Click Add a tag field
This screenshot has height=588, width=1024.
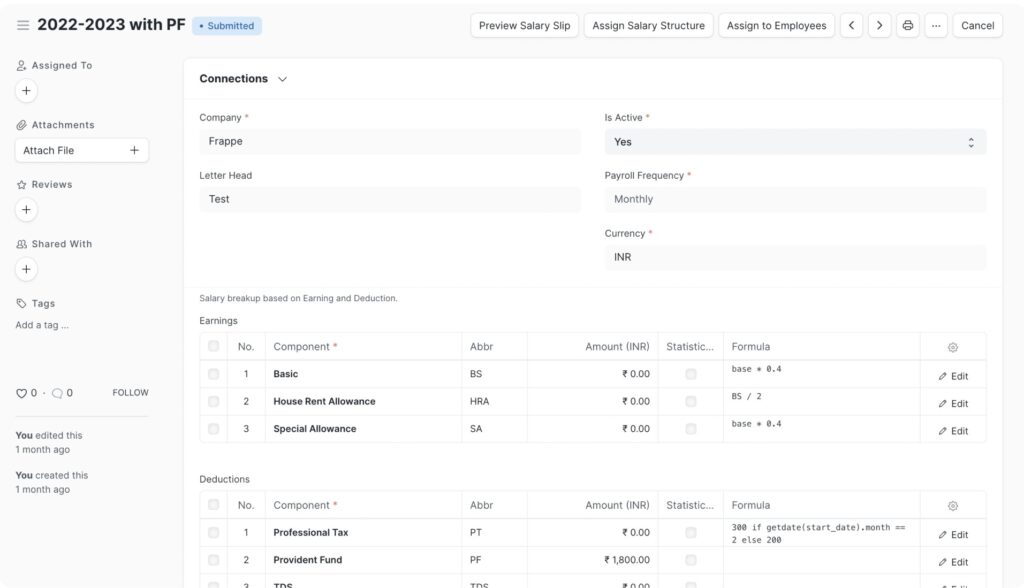point(42,325)
